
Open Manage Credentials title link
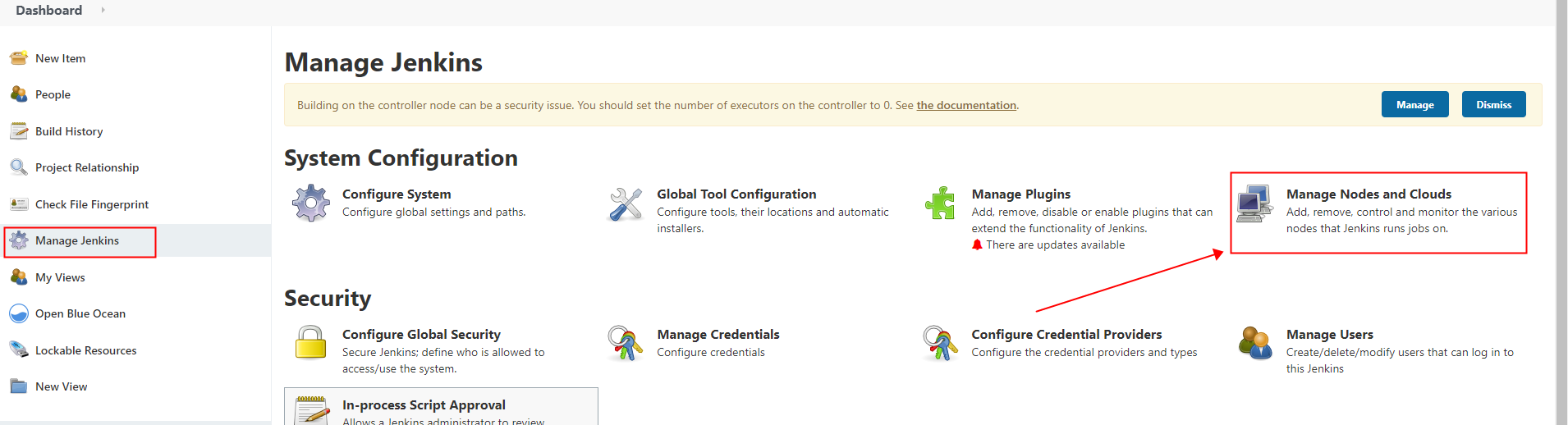[x=718, y=334]
